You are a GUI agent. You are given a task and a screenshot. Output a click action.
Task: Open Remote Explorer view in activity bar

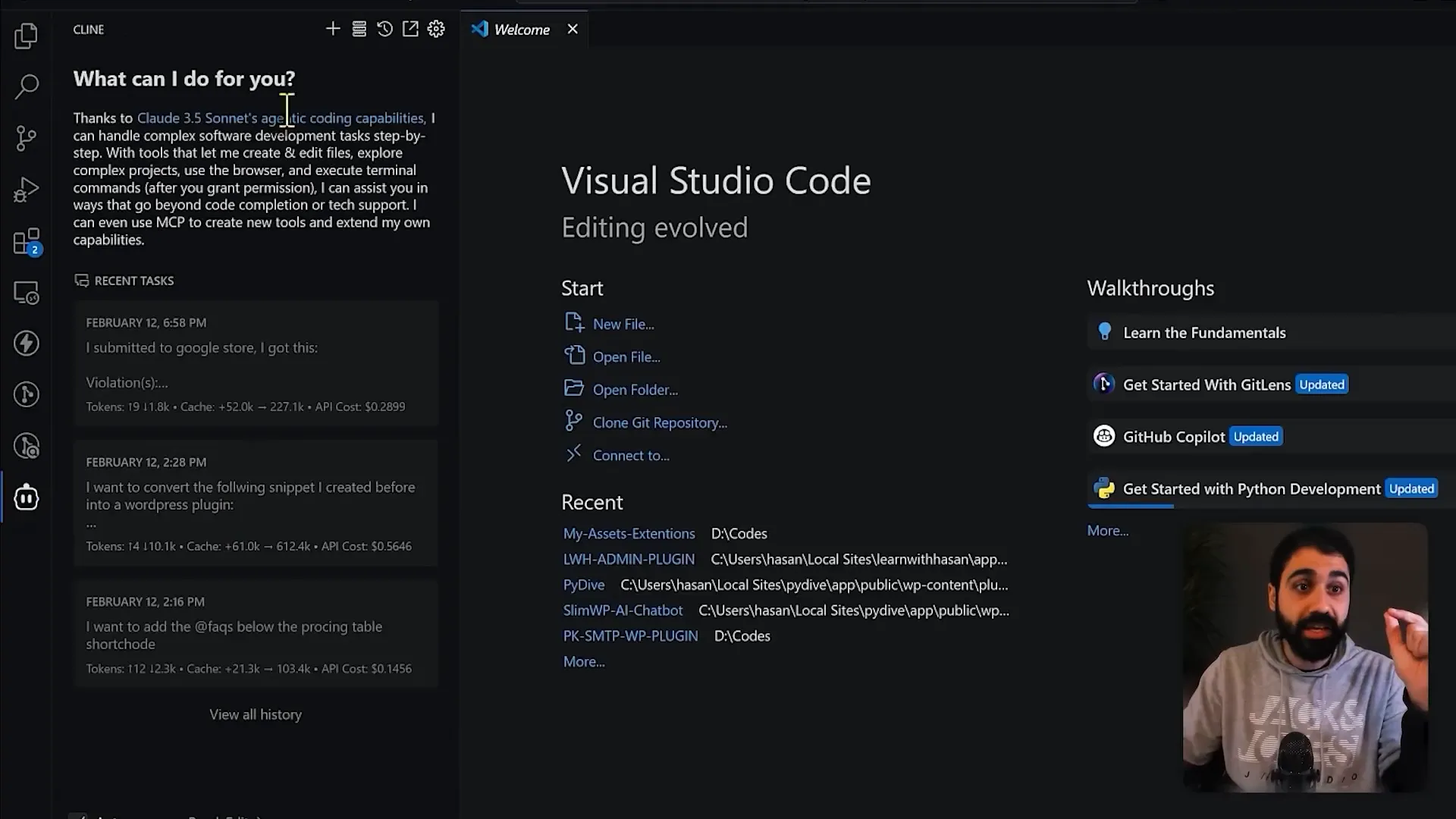[x=26, y=293]
